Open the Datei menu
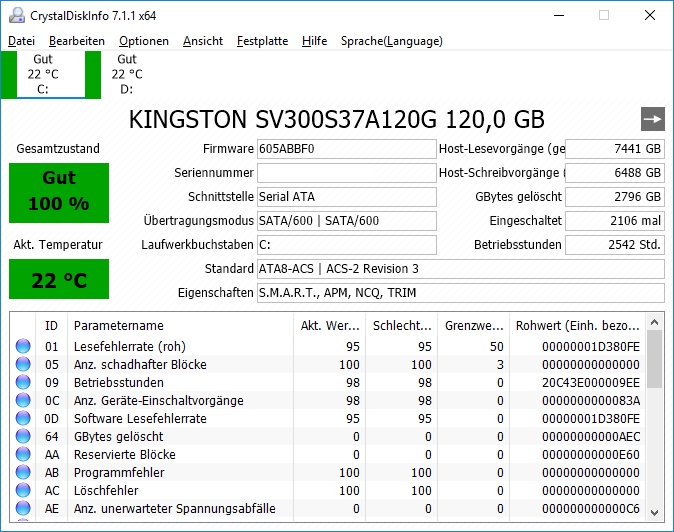 pos(21,41)
